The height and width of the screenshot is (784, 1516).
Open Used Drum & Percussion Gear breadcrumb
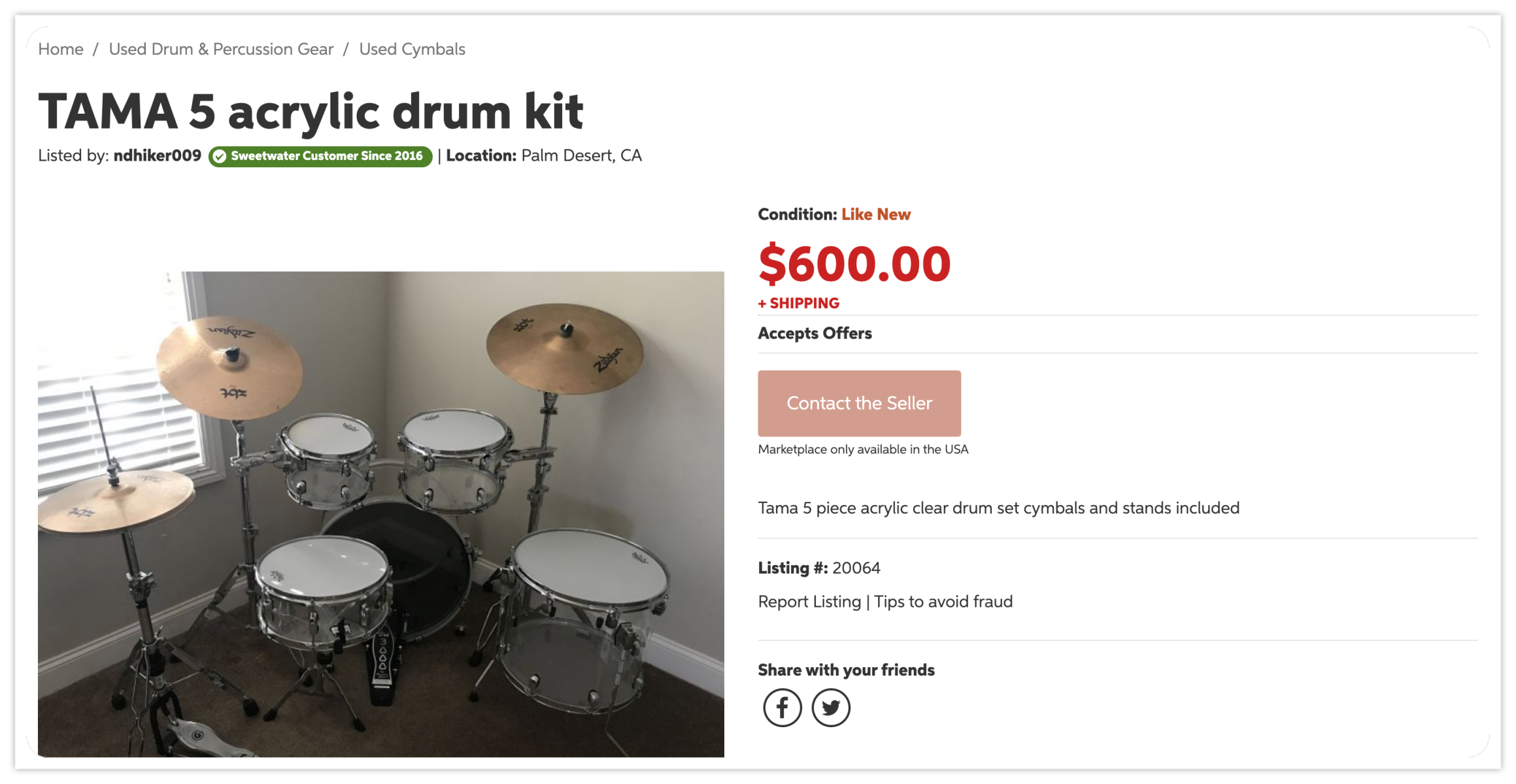coord(221,49)
